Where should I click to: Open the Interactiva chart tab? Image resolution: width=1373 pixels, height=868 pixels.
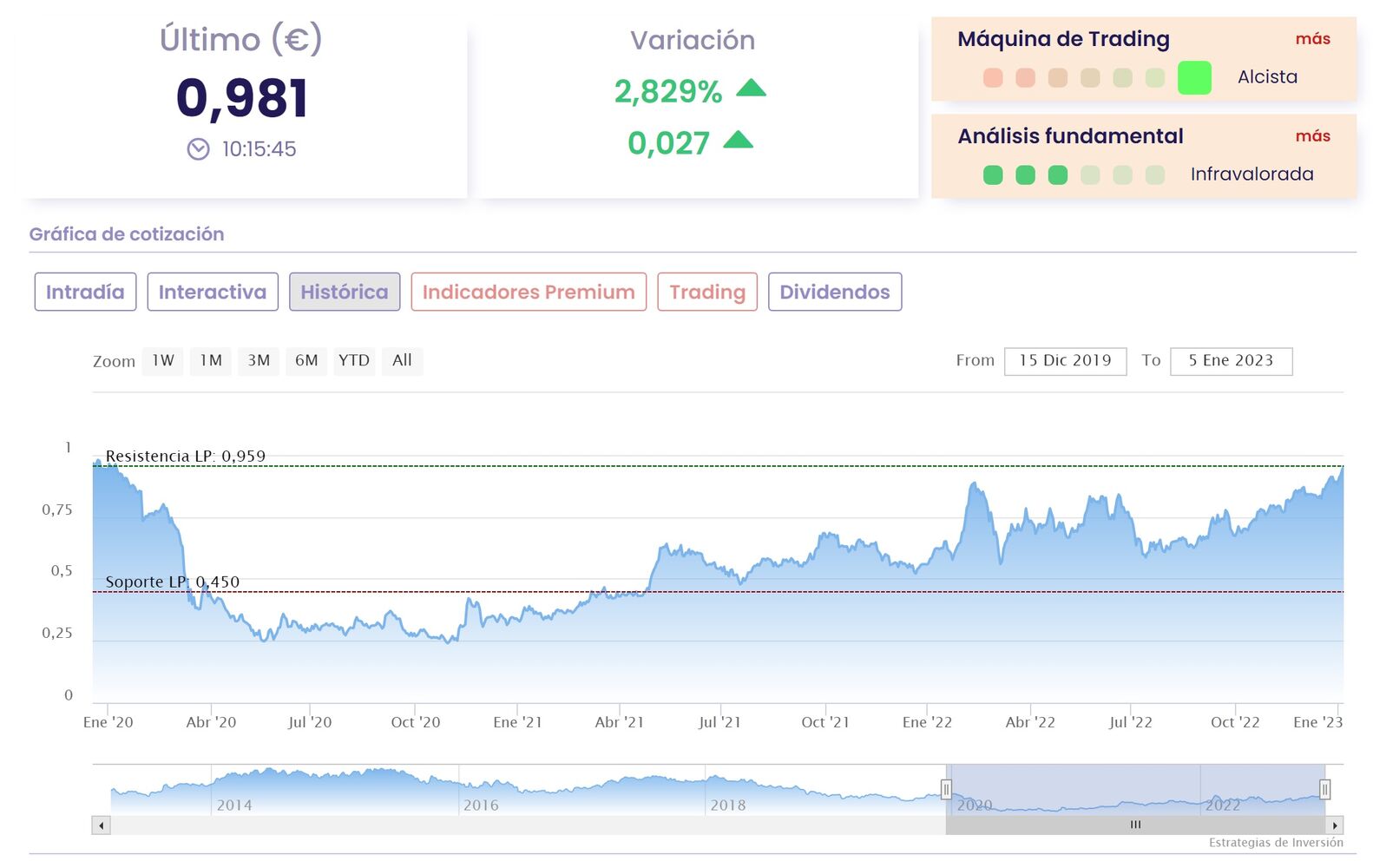213,292
